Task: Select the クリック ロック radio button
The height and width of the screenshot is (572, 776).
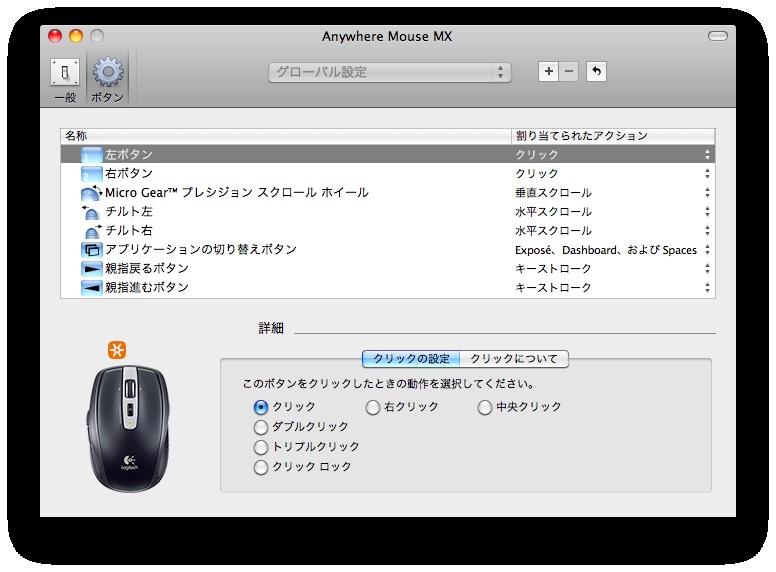Action: click(x=261, y=467)
